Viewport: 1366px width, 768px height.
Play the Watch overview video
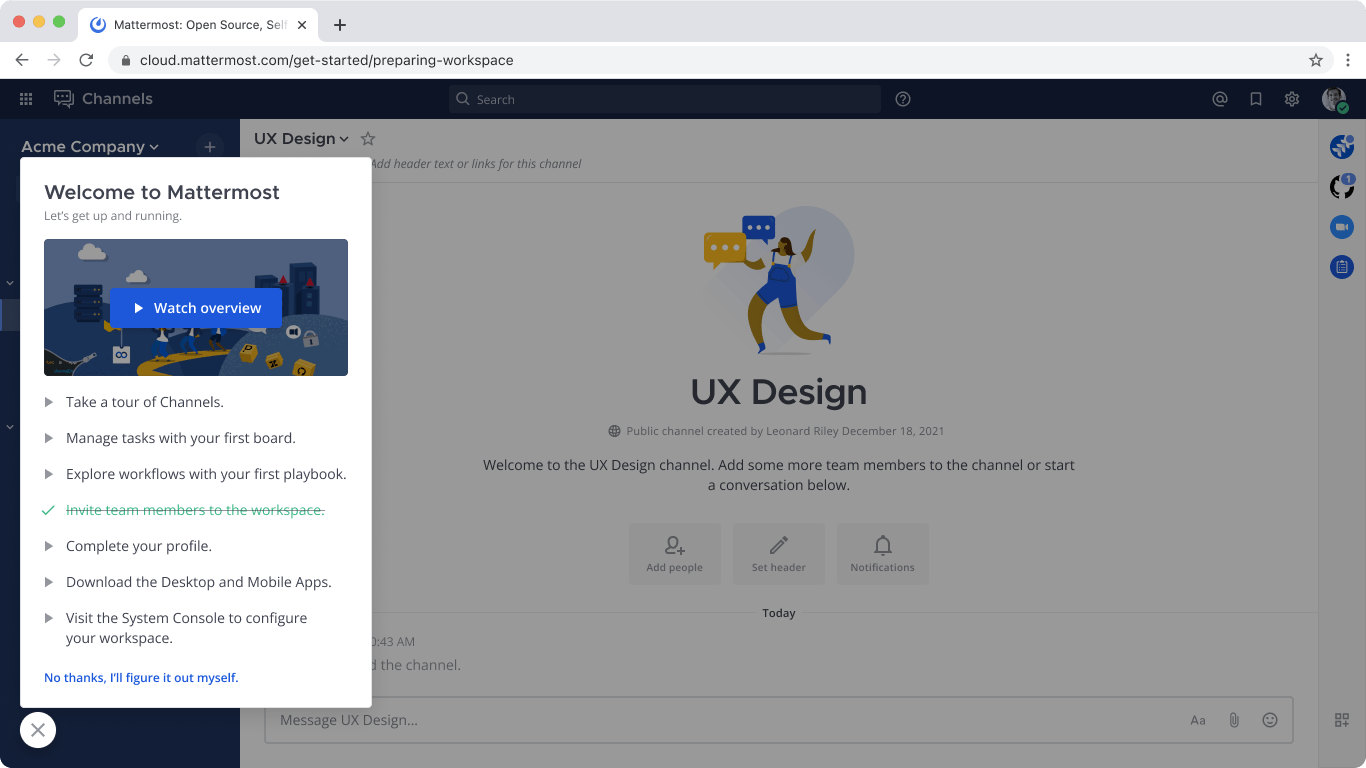pos(196,308)
